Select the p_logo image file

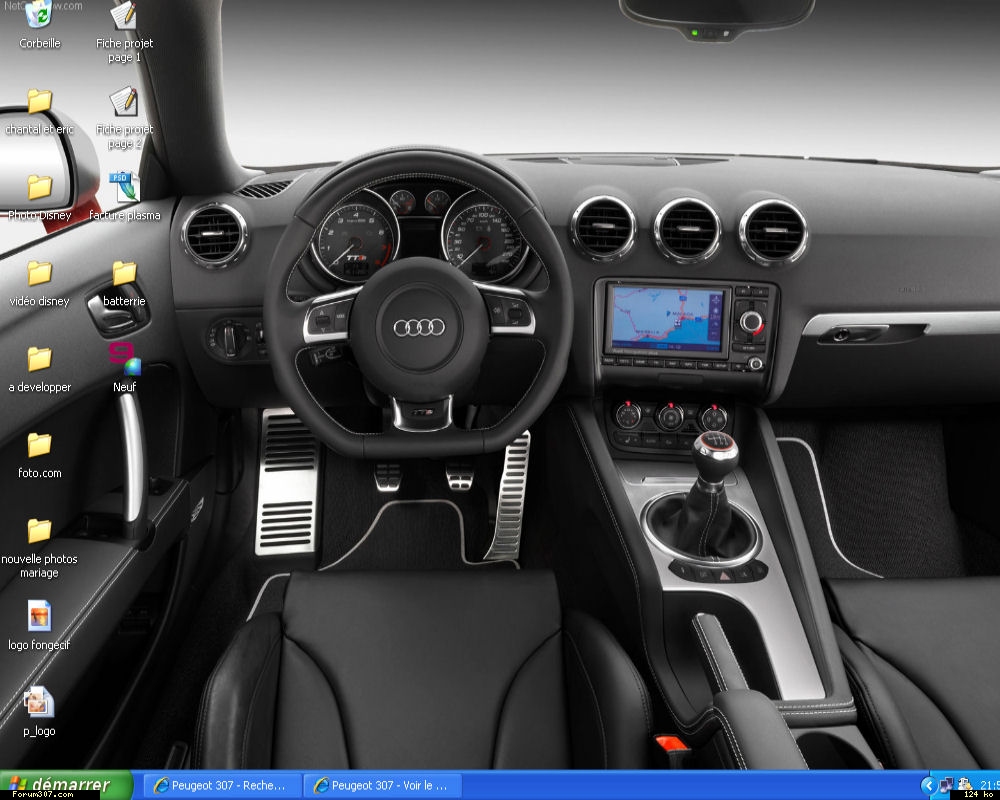click(x=39, y=702)
